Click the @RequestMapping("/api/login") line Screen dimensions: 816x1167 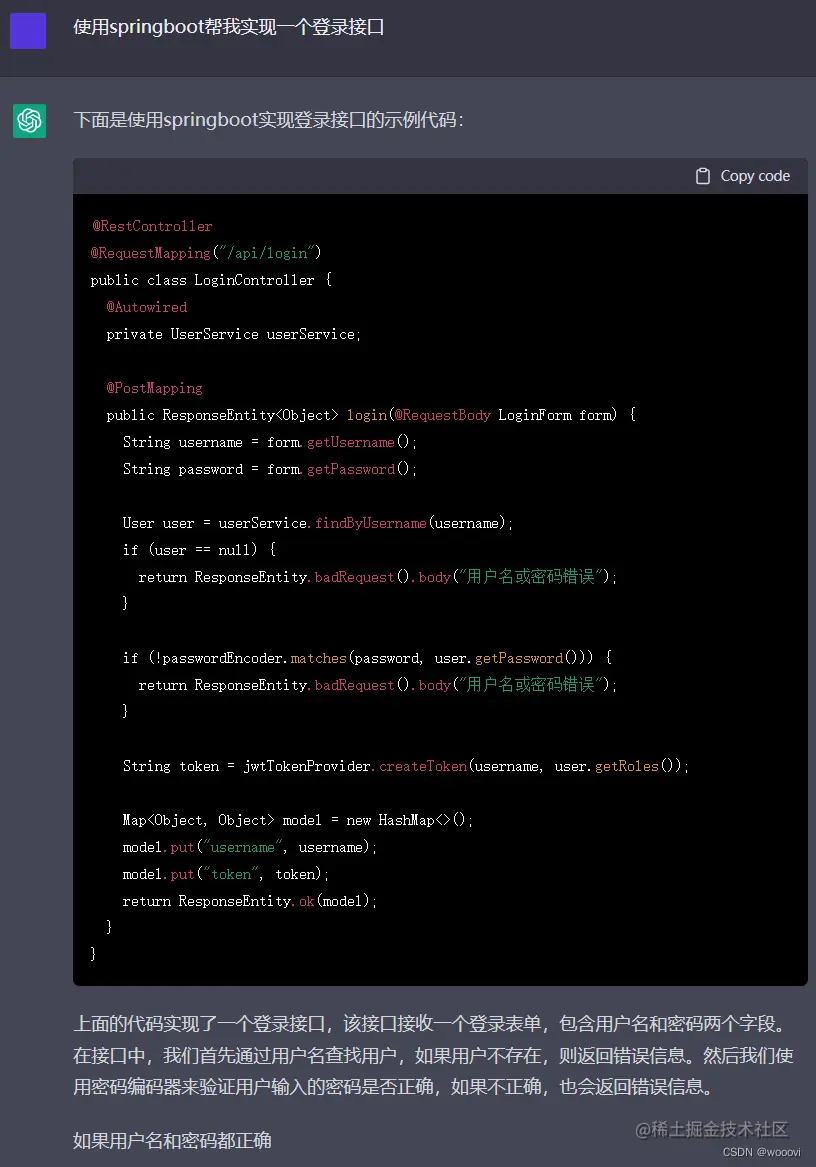tap(206, 253)
